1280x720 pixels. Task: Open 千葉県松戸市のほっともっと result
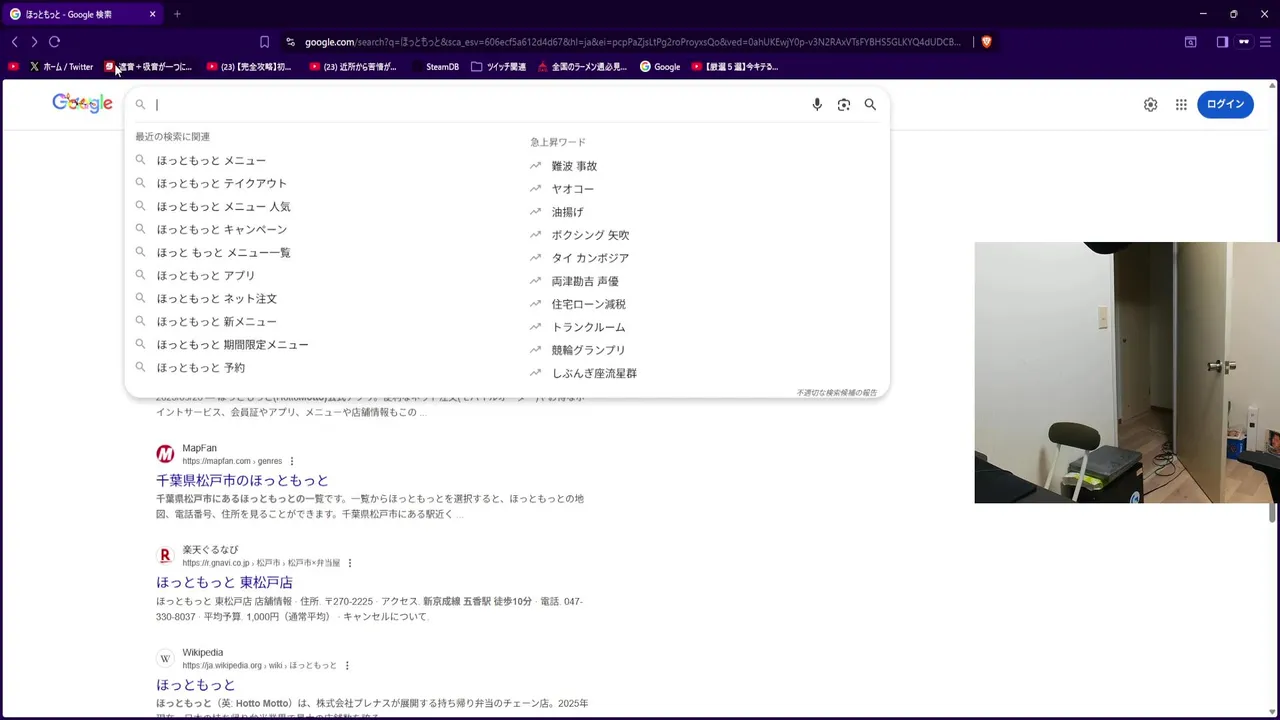click(242, 480)
